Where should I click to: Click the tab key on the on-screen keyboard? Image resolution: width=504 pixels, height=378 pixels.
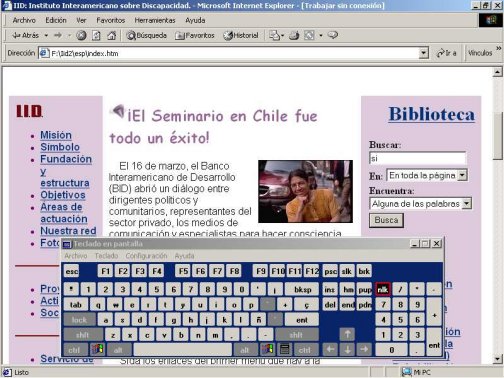76,305
